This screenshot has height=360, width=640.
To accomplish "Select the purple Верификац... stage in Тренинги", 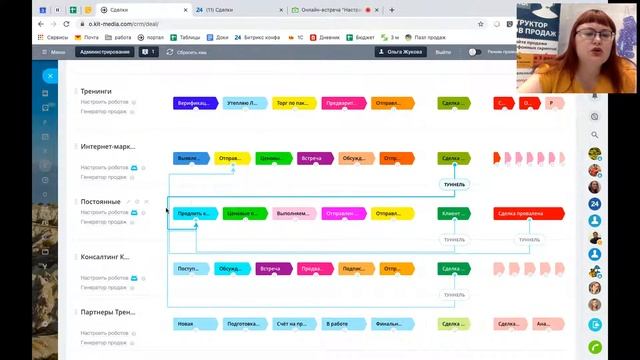I will tap(196, 103).
